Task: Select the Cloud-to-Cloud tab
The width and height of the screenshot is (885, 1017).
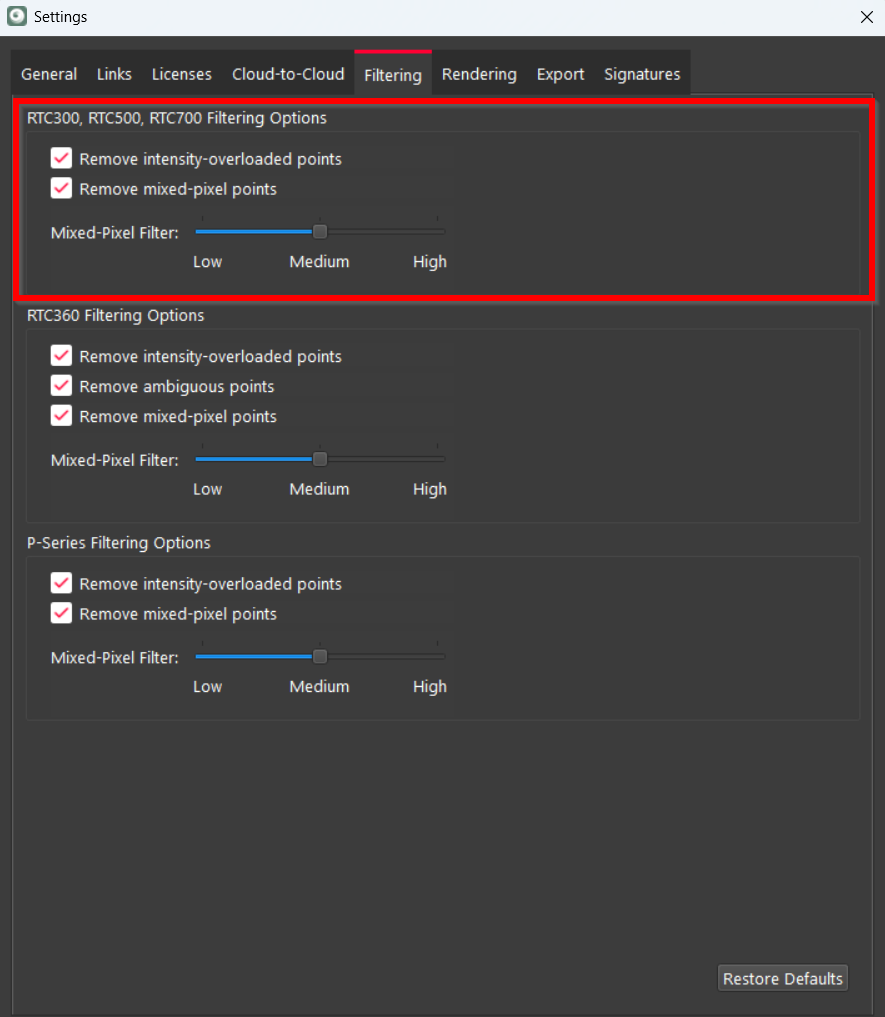Action: coord(288,74)
